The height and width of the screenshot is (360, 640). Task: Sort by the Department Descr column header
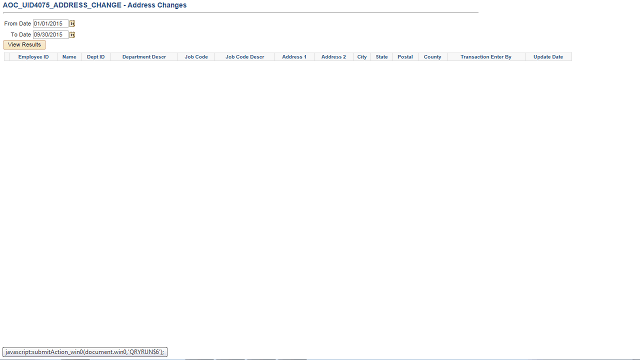[x=144, y=57]
